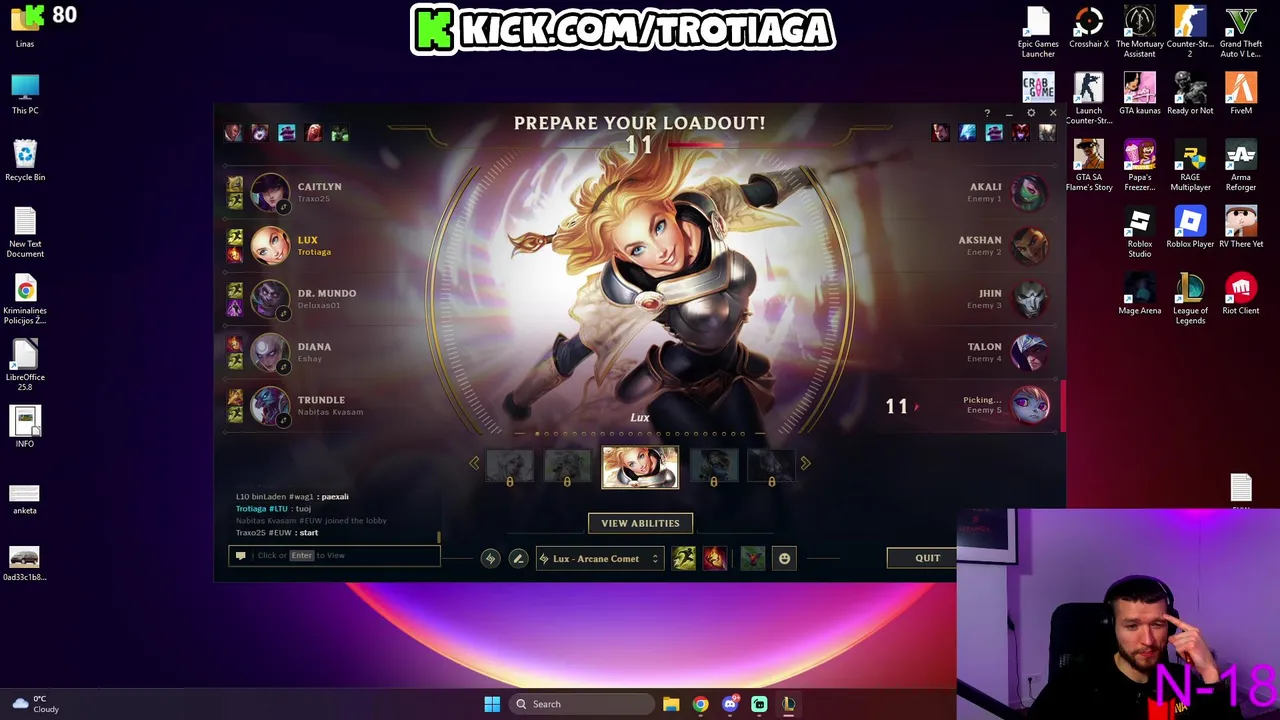This screenshot has width=1280, height=720.
Task: Open the ward skin selector
Action: (753, 558)
